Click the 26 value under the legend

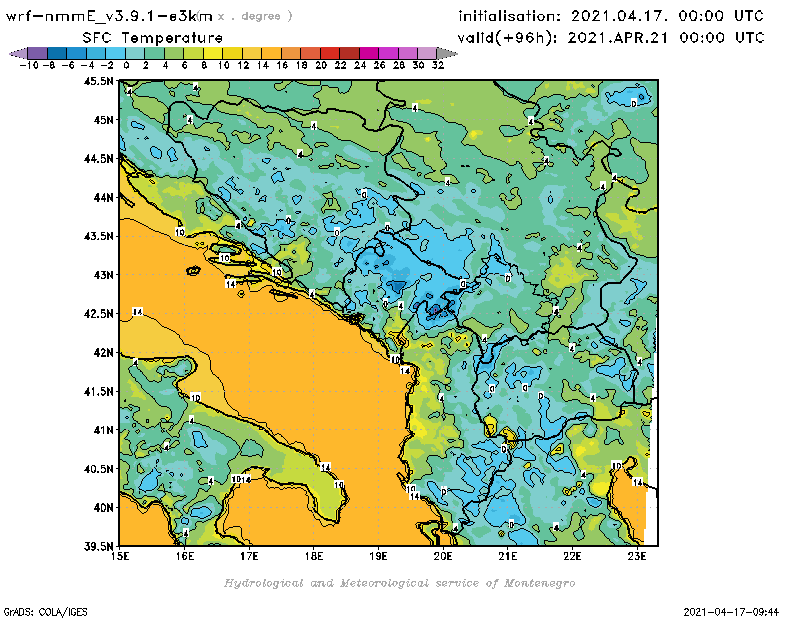click(x=379, y=65)
